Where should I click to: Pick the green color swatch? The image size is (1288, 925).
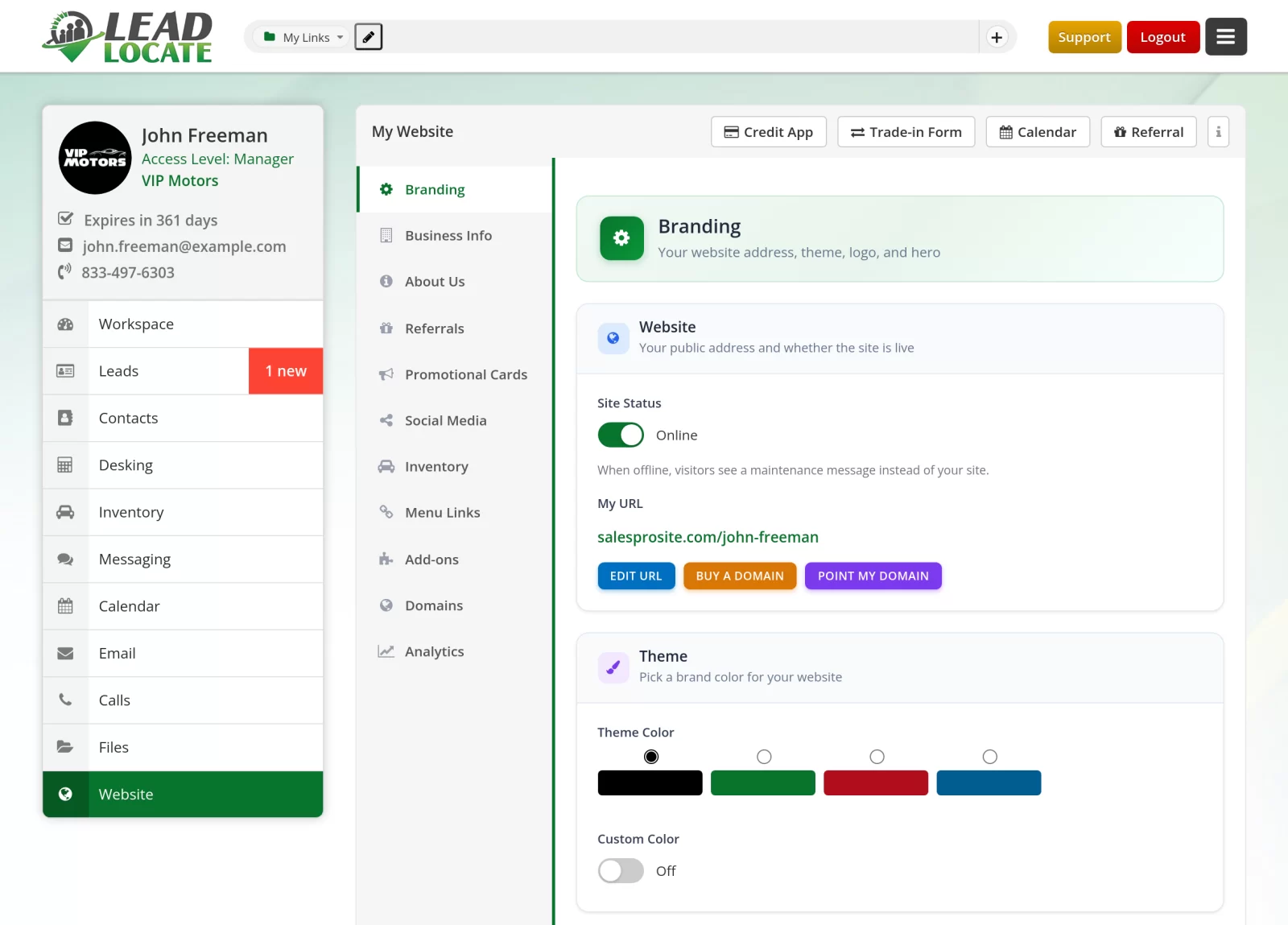pos(762,783)
